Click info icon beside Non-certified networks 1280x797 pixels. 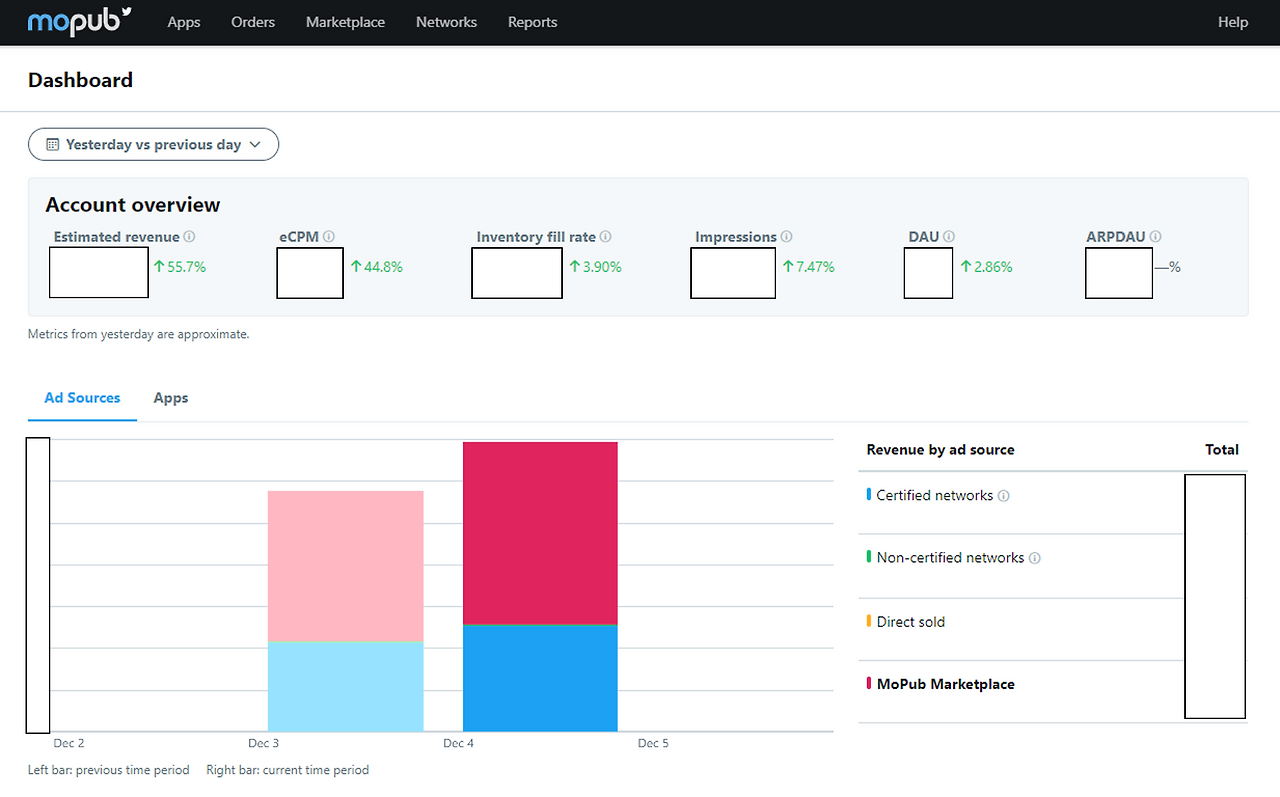click(x=1035, y=558)
